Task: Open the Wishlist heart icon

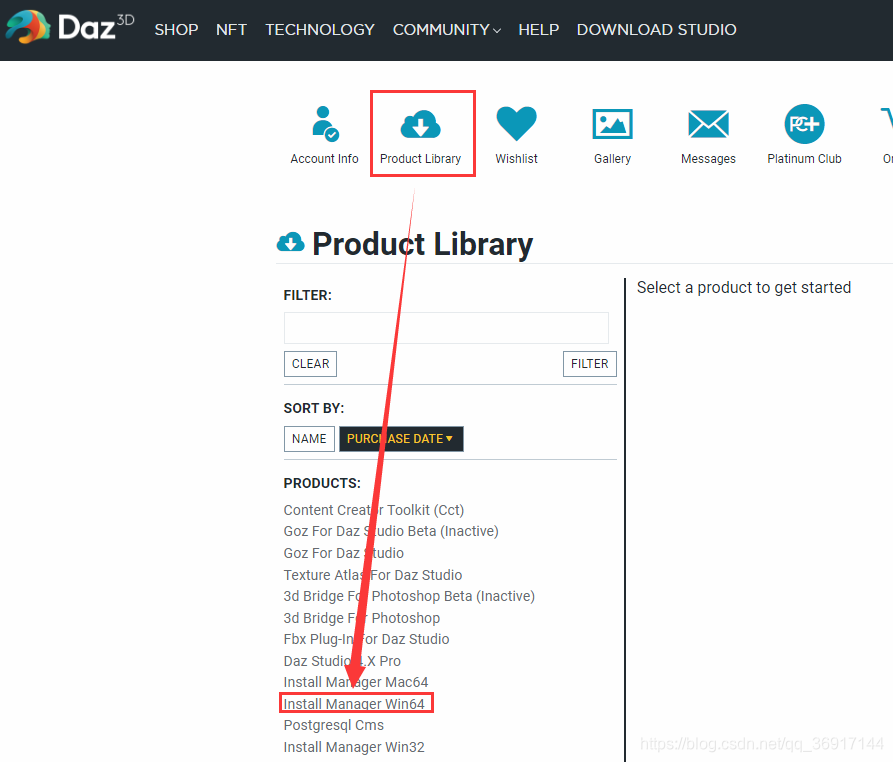Action: [x=516, y=123]
